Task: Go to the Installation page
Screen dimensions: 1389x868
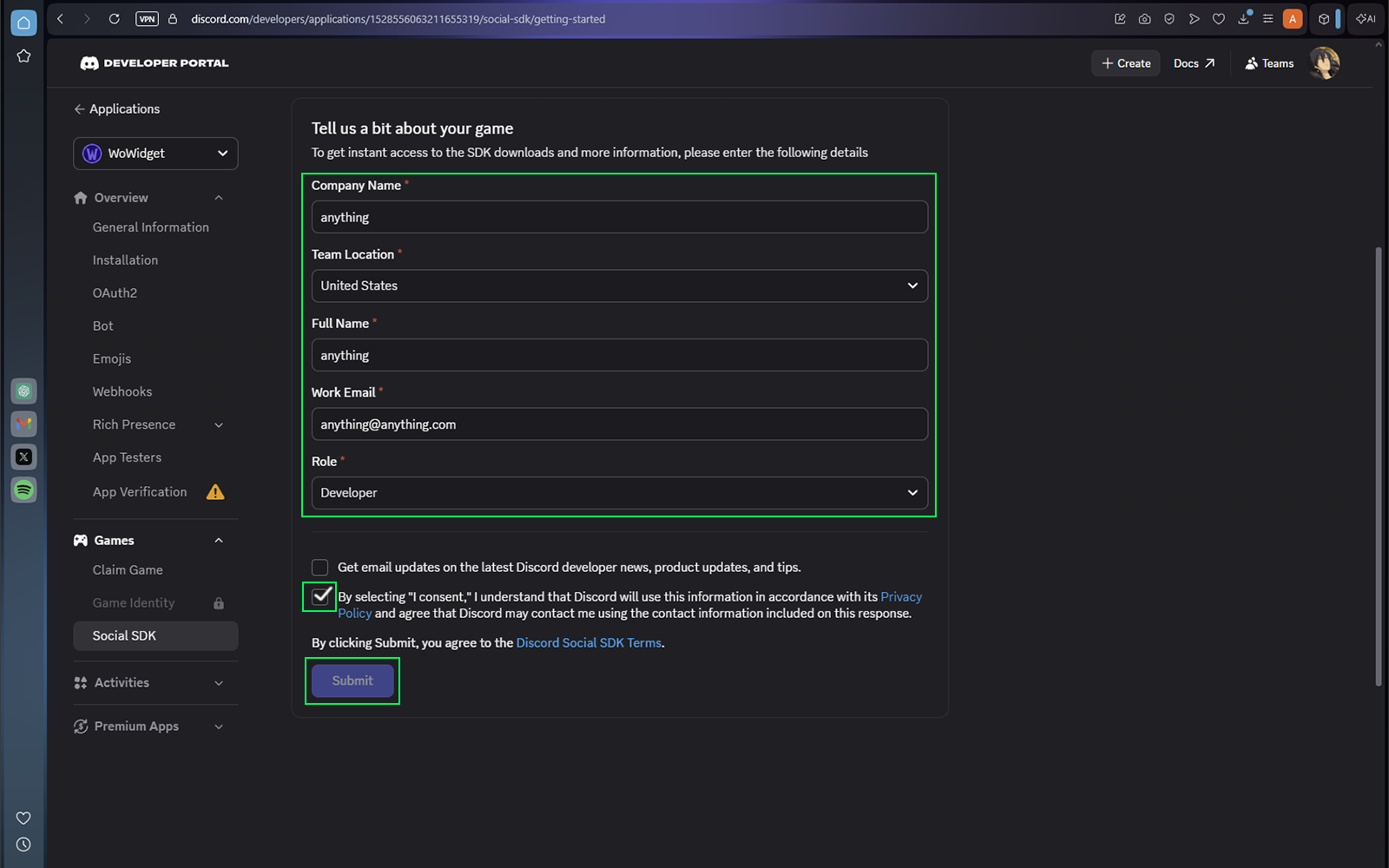Action: [x=126, y=260]
